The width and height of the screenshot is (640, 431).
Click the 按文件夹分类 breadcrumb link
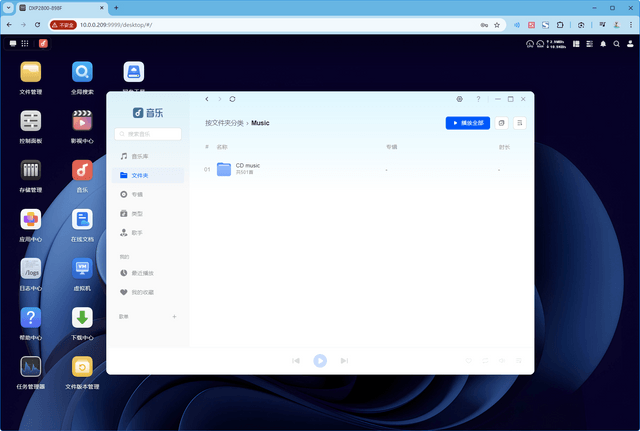coord(224,123)
